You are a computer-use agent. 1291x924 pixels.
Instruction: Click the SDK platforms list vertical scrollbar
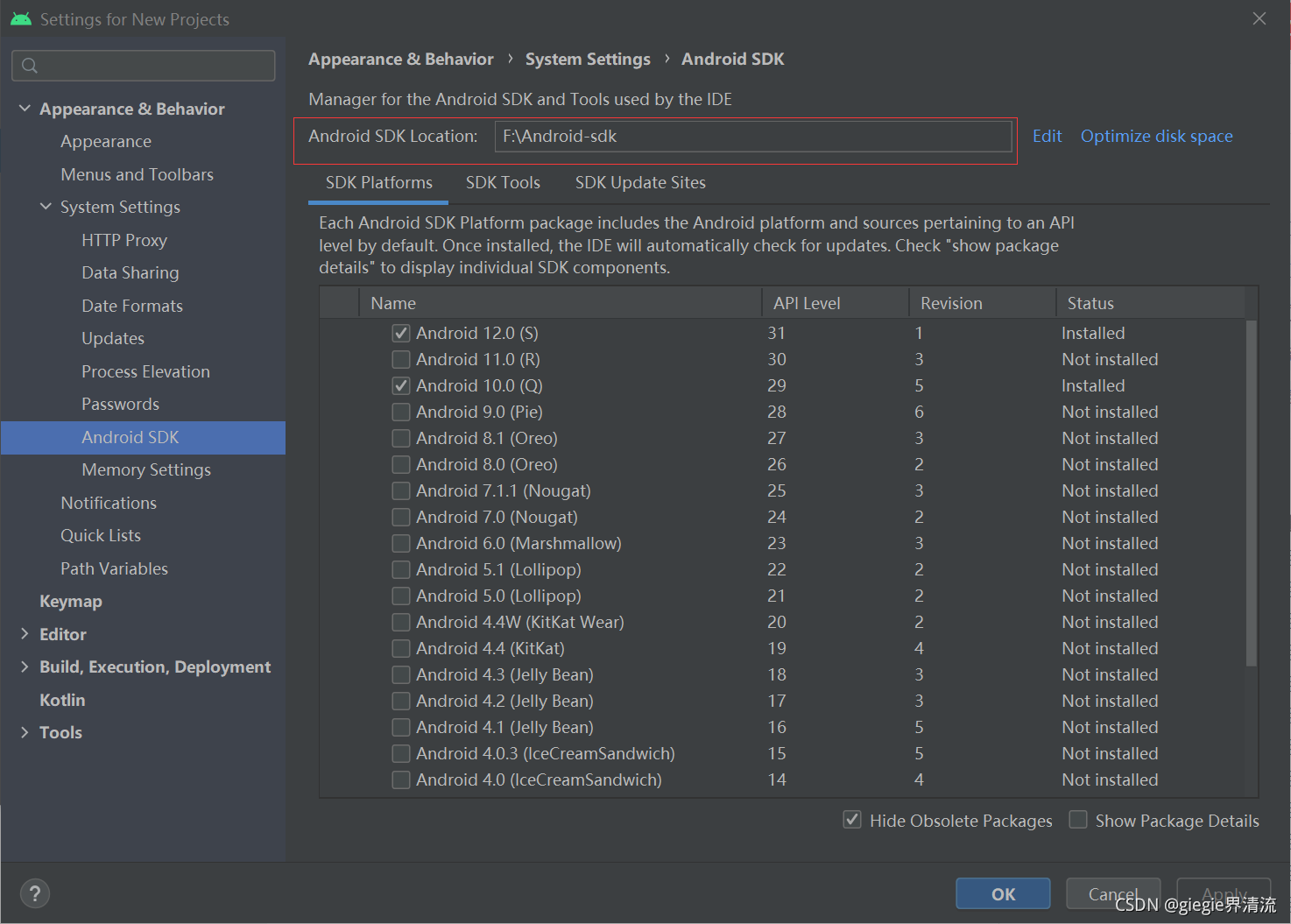pyautogui.click(x=1252, y=493)
